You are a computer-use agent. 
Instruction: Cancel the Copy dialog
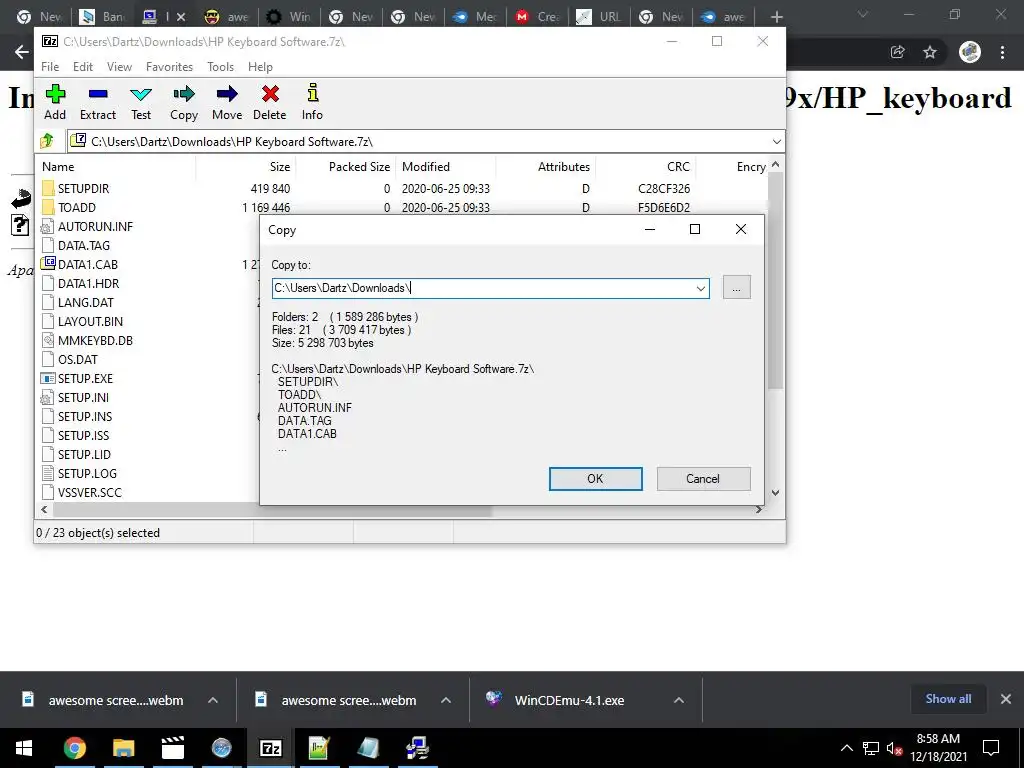pos(703,479)
